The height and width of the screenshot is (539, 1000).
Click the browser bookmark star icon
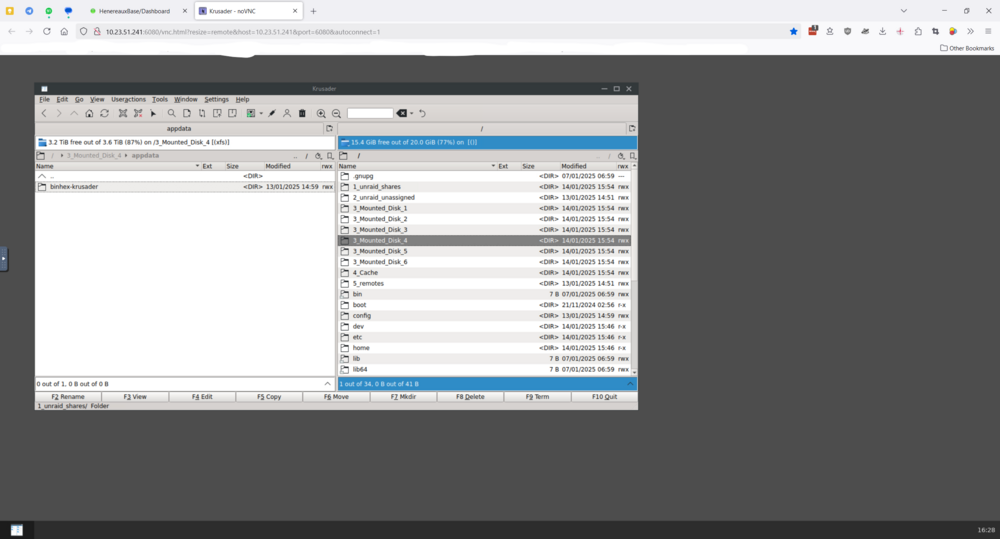(x=793, y=31)
